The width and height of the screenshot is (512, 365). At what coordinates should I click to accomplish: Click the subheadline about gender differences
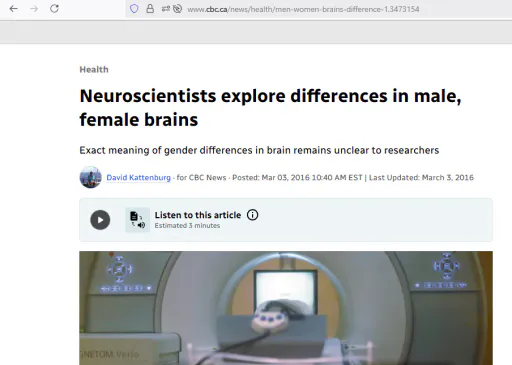(x=259, y=150)
